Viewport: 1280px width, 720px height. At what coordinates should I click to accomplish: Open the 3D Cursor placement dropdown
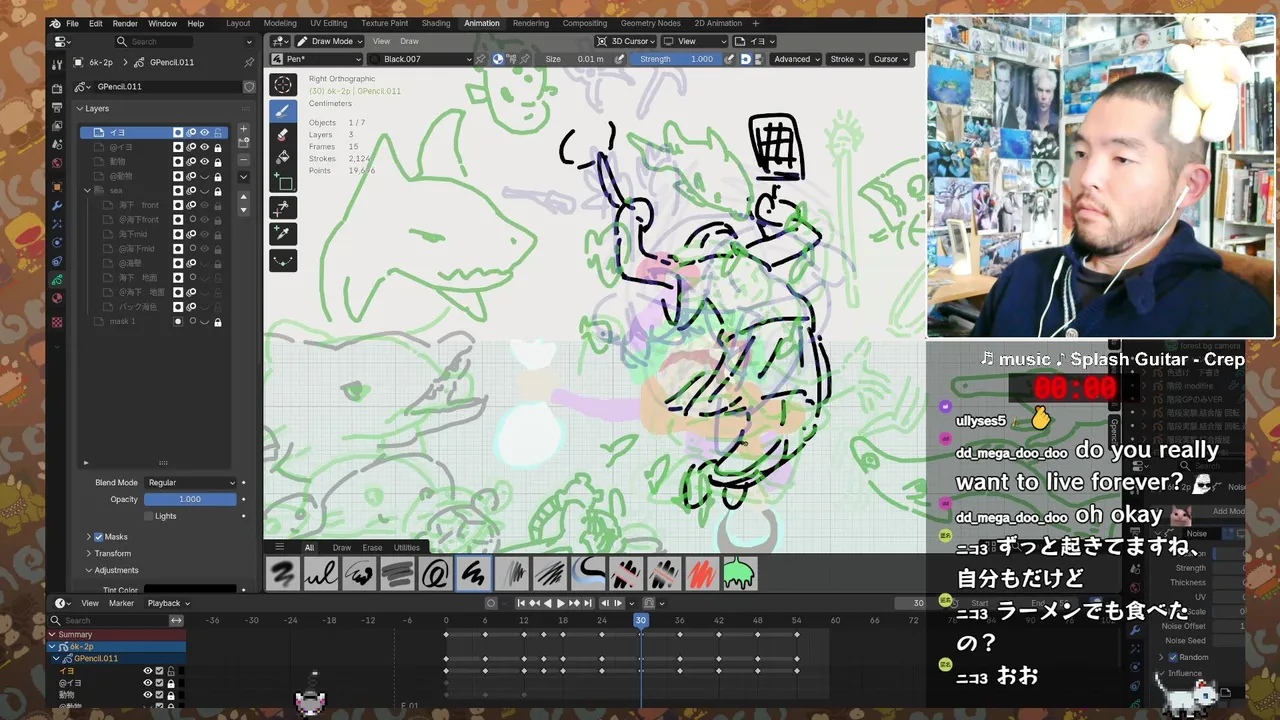pyautogui.click(x=626, y=41)
